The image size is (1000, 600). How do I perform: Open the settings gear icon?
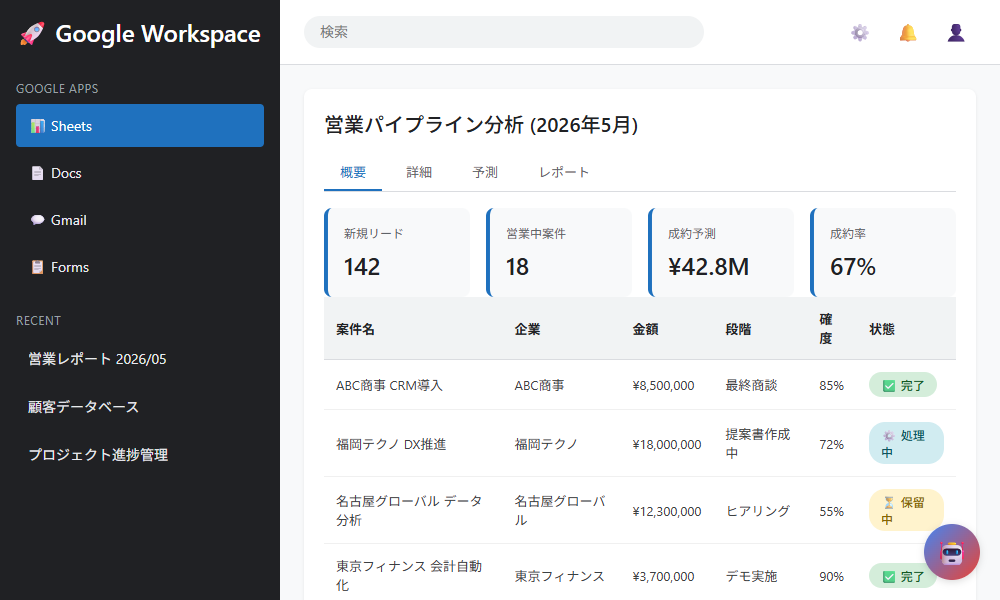click(860, 33)
